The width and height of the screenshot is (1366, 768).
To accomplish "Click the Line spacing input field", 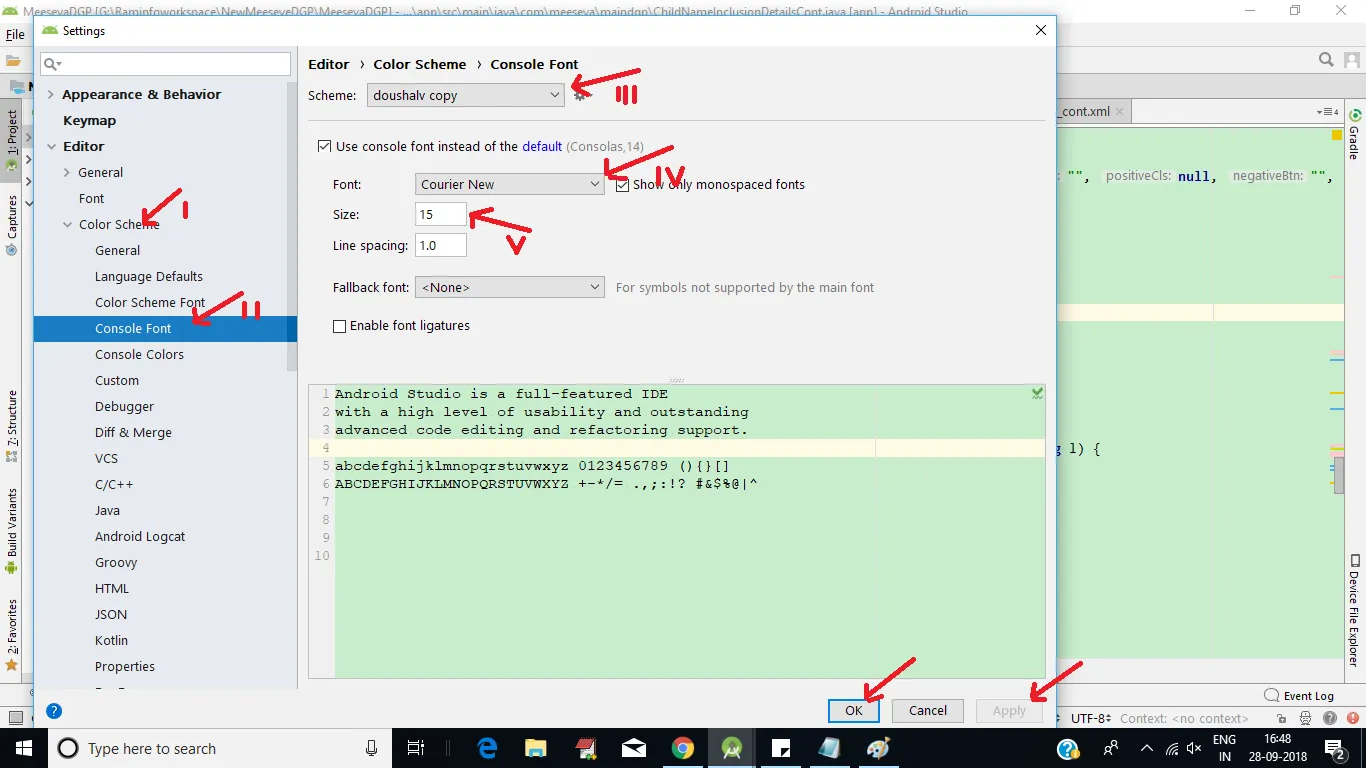I will (441, 245).
